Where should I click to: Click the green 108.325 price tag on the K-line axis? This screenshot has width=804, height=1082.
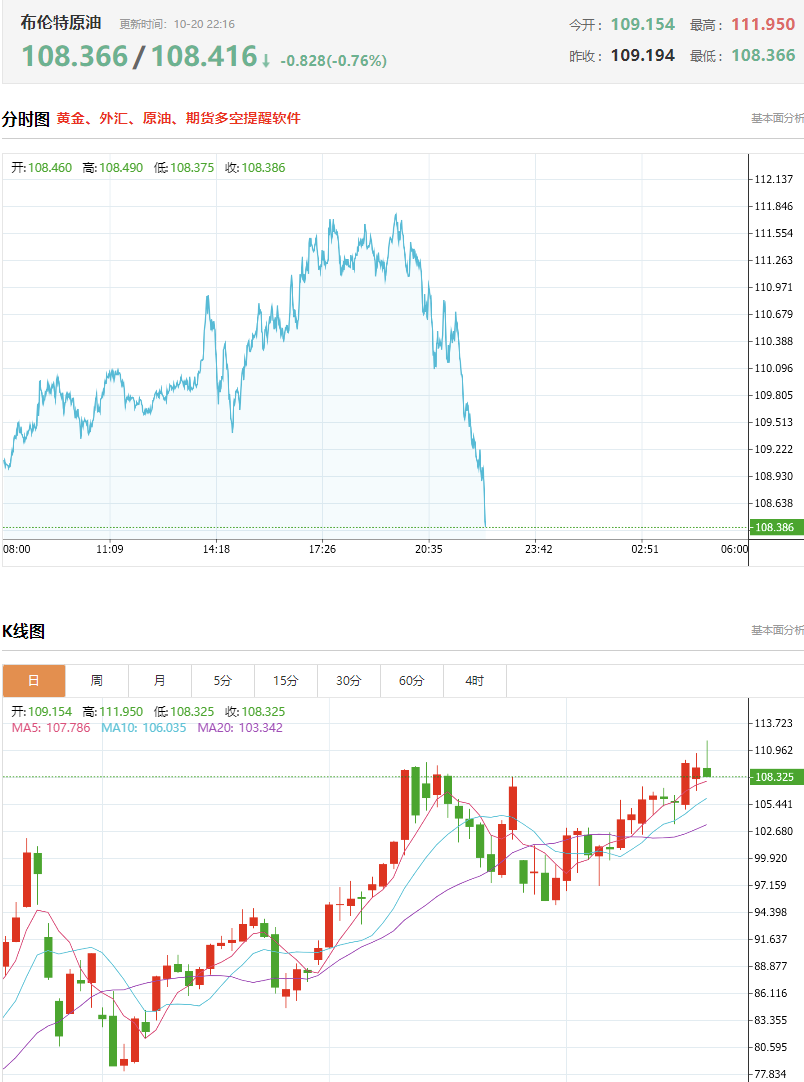point(776,777)
